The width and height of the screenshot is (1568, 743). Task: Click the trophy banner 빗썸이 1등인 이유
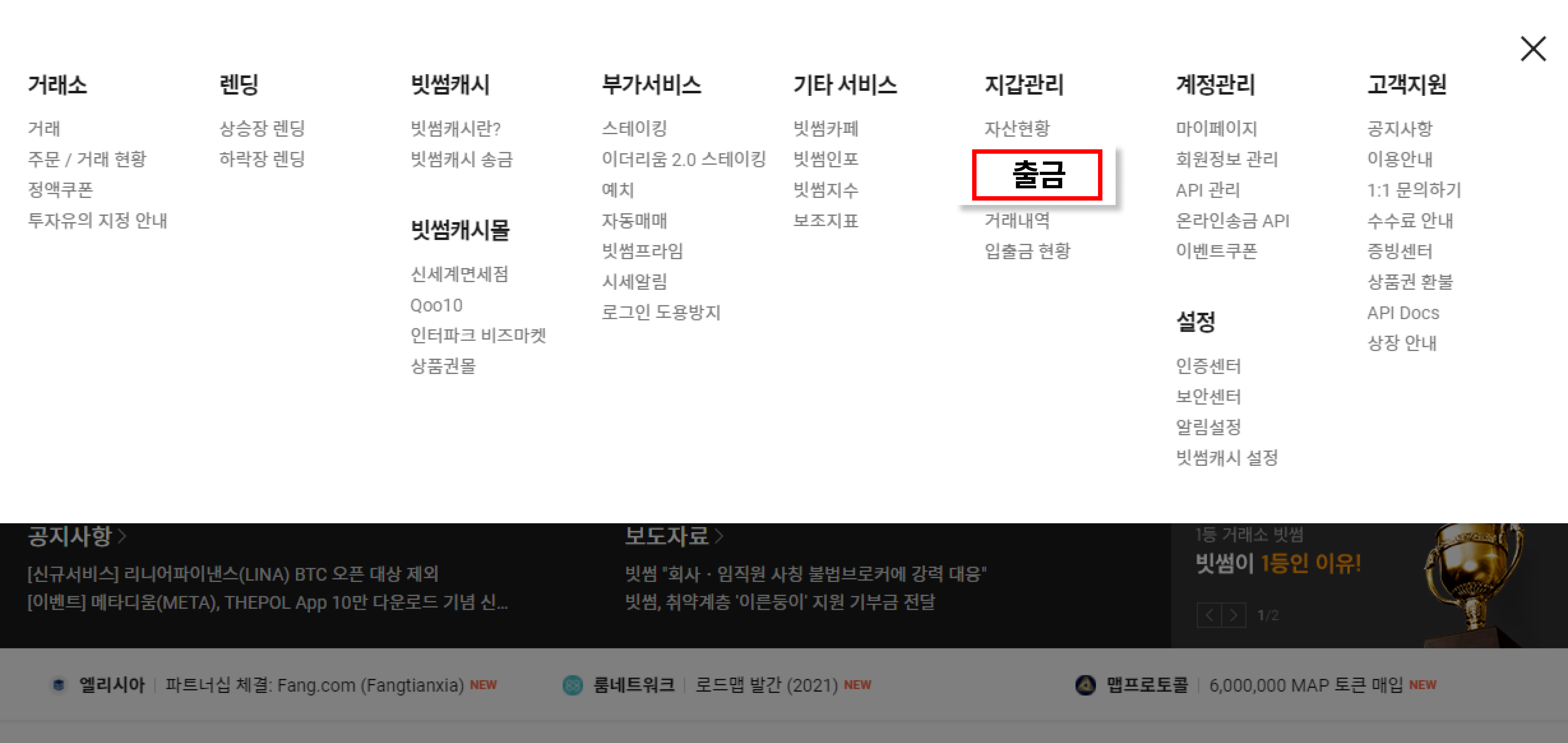[1278, 563]
